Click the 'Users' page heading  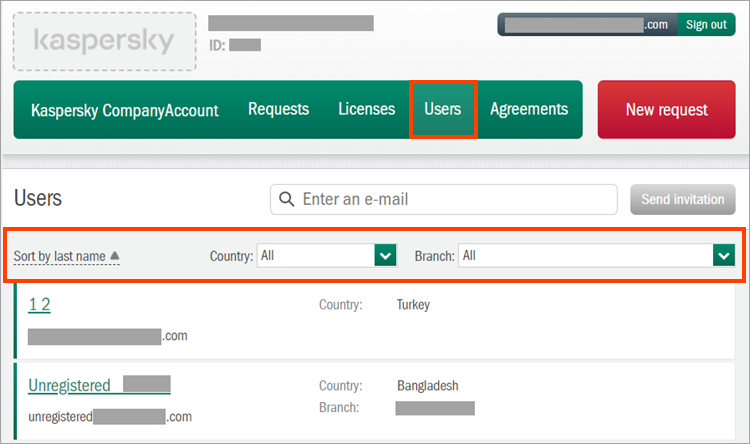coord(38,198)
